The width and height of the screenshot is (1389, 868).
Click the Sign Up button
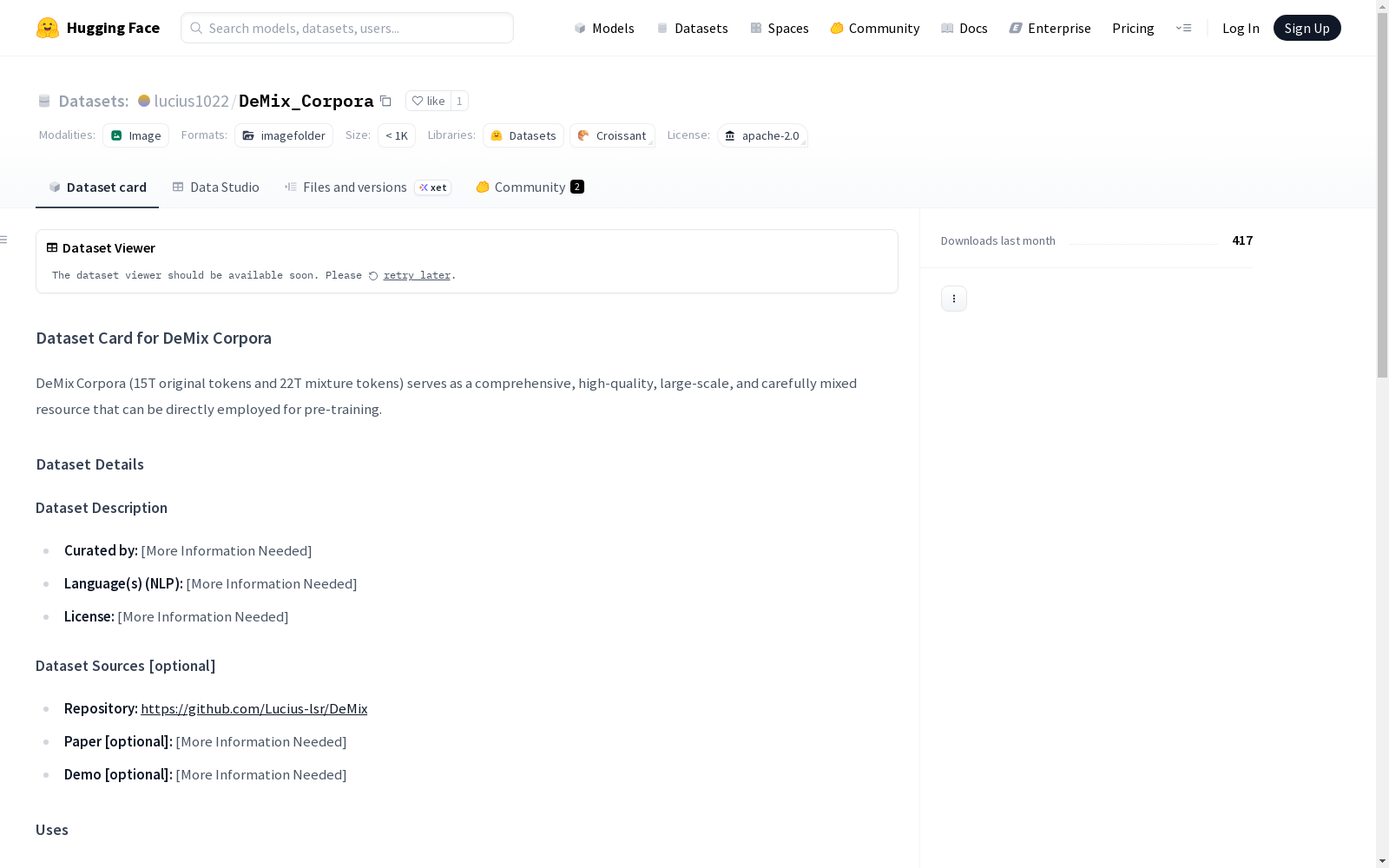coord(1307,28)
